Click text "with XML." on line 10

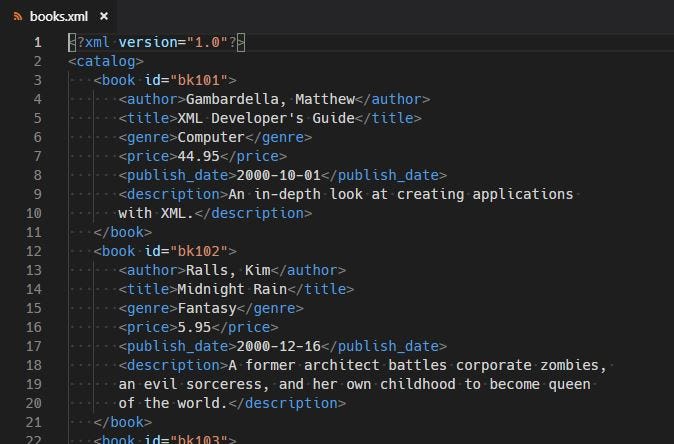pos(156,213)
